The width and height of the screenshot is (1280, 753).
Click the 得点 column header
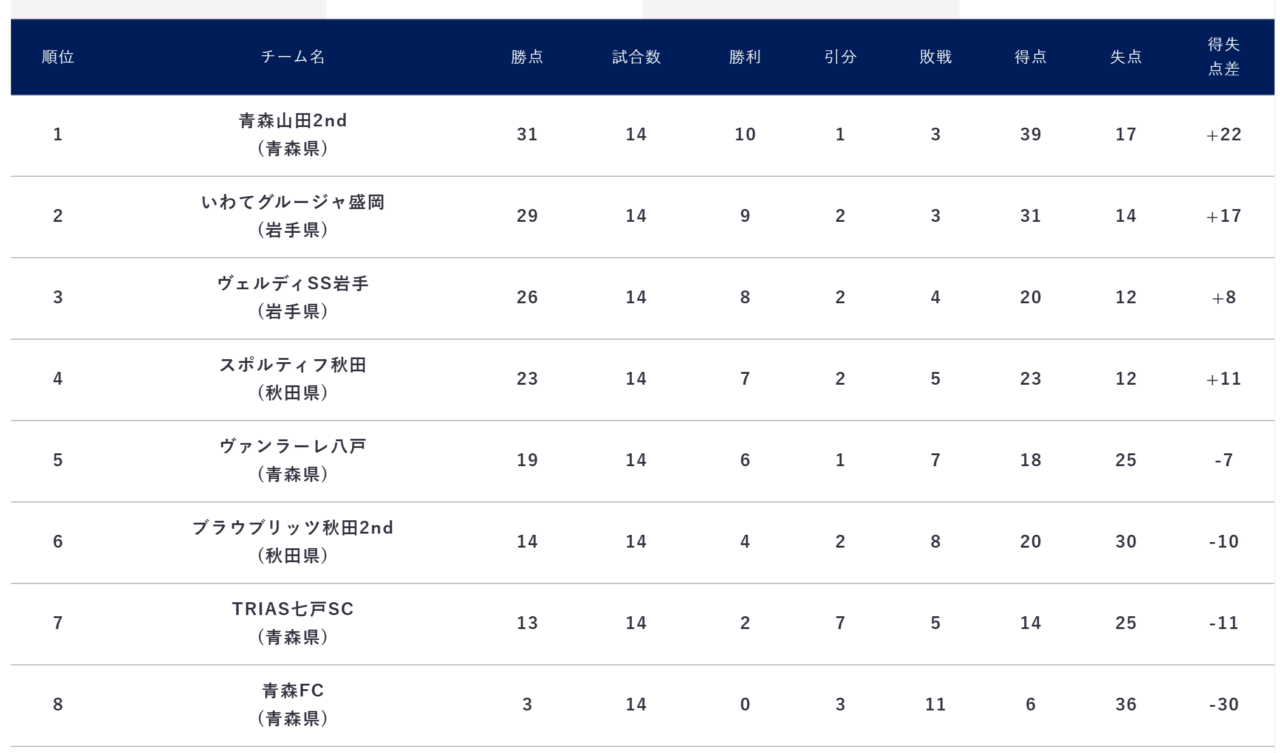point(1030,57)
